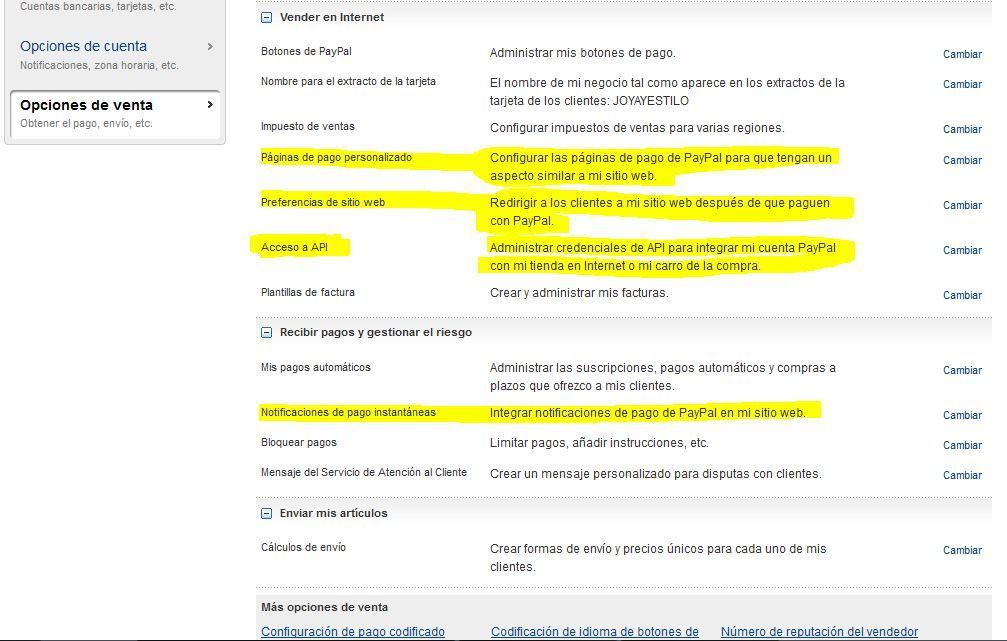Click Cambiar for Notificaciones de pago instantáneas
Viewport: 1007px width, 641px height.
[962, 415]
